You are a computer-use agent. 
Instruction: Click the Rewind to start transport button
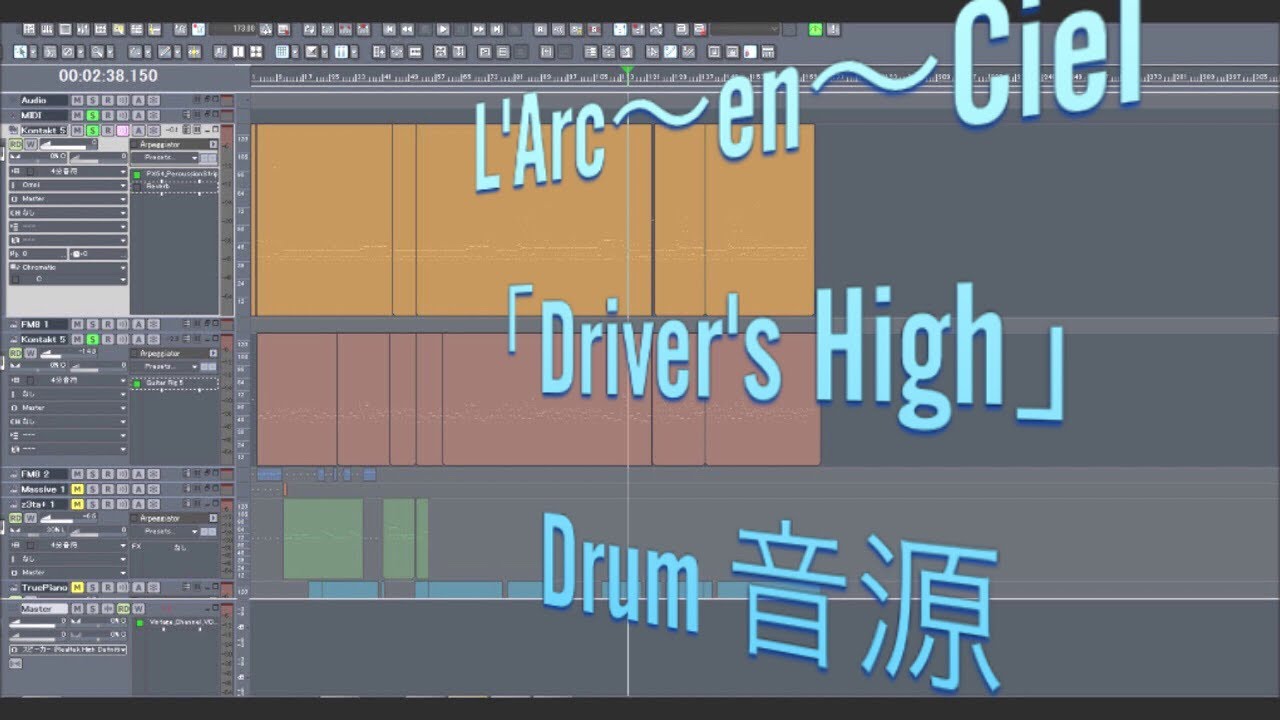click(389, 30)
